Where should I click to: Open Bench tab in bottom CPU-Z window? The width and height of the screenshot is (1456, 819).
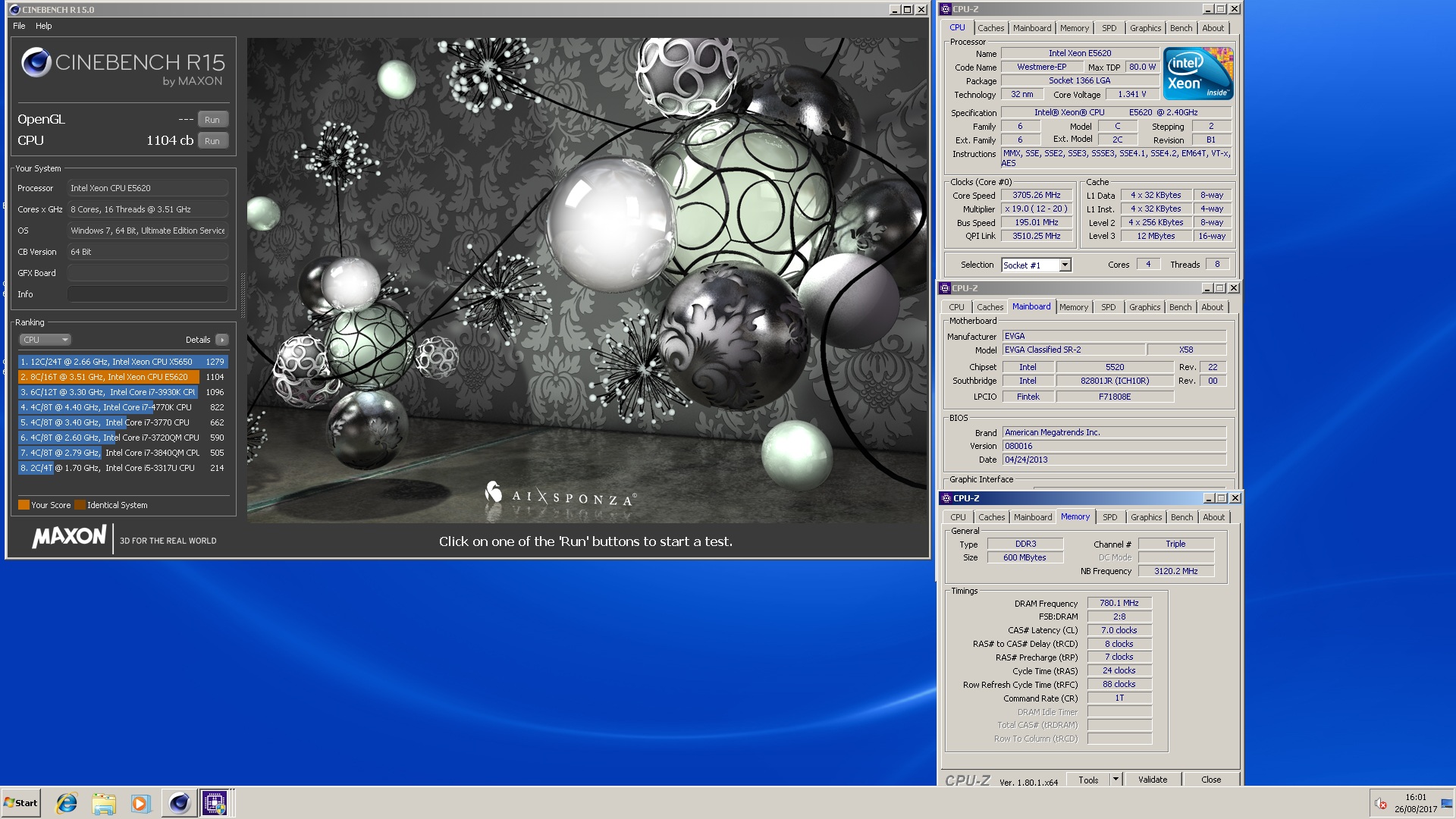1181,517
